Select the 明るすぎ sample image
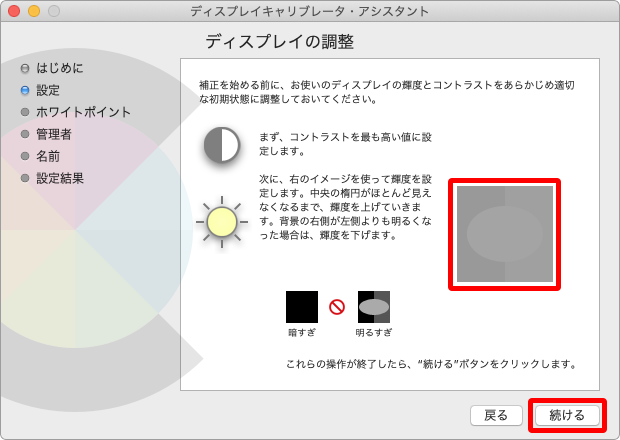 (374, 307)
